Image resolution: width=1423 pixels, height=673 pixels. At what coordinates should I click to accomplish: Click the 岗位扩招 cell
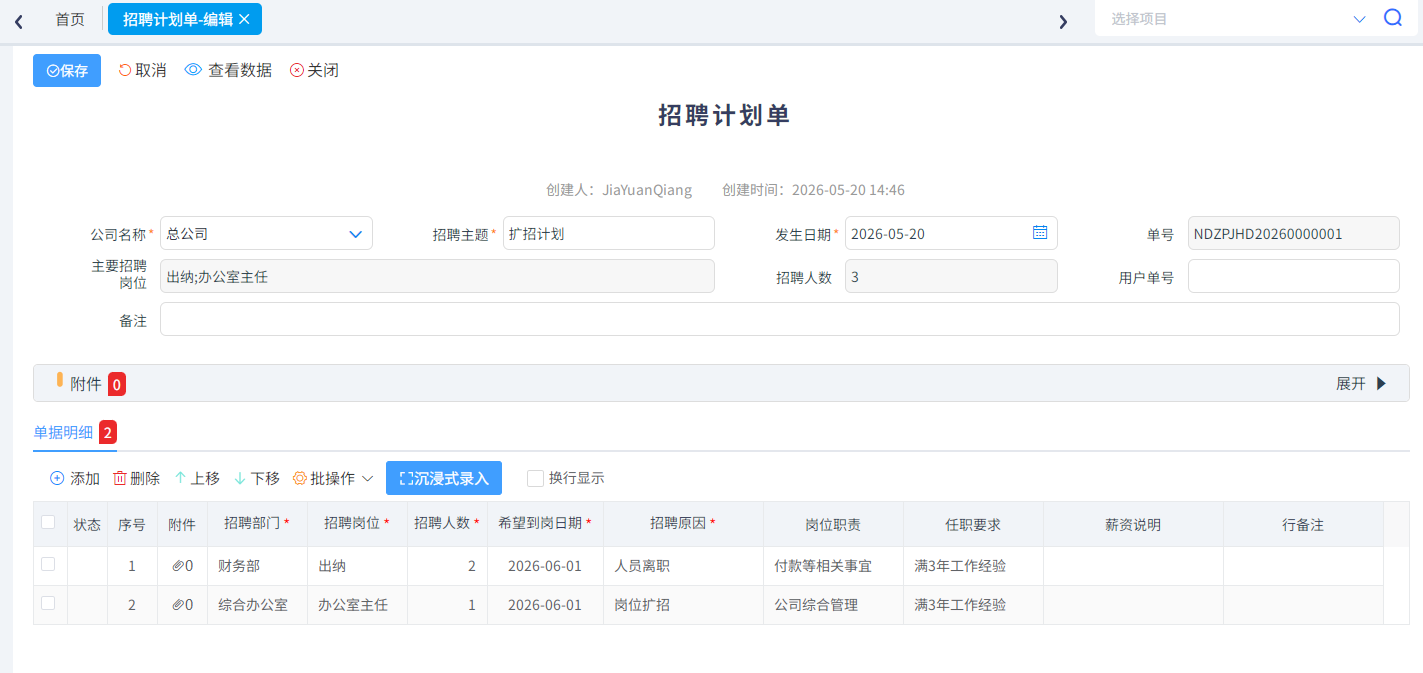click(x=683, y=605)
